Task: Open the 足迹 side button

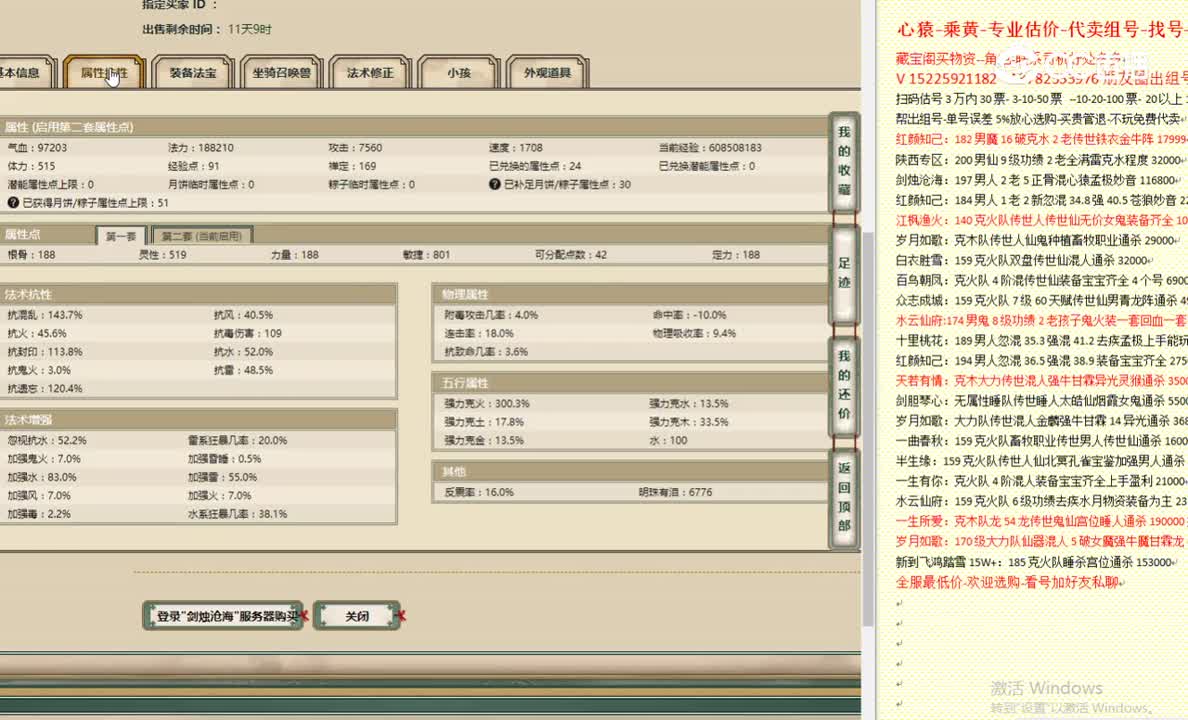Action: pyautogui.click(x=844, y=273)
